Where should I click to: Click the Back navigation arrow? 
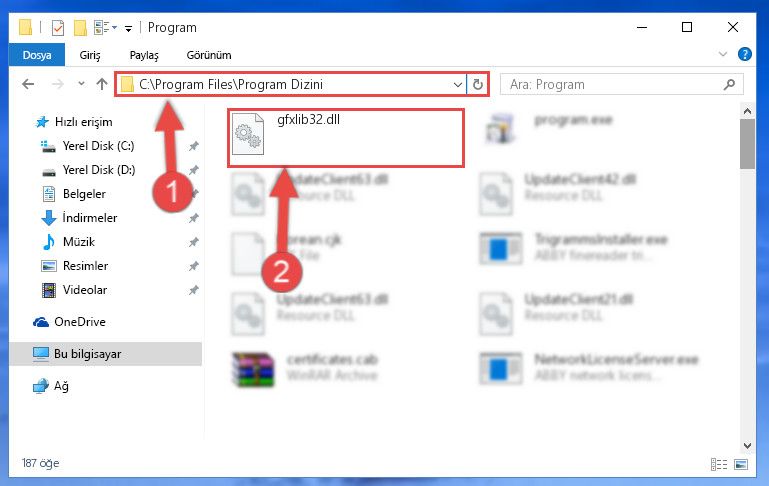pos(28,84)
